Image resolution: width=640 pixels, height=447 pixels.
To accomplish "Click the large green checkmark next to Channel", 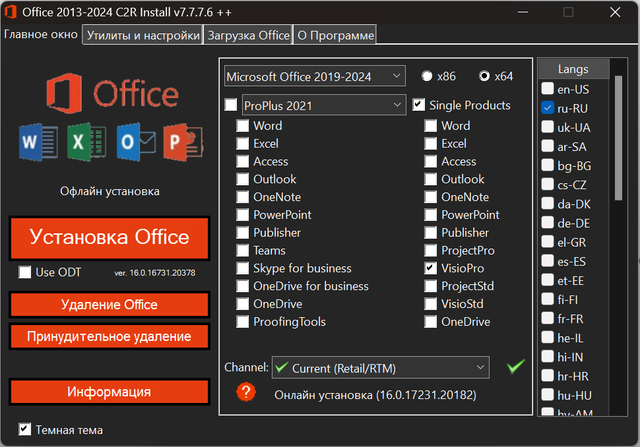I will pyautogui.click(x=516, y=366).
